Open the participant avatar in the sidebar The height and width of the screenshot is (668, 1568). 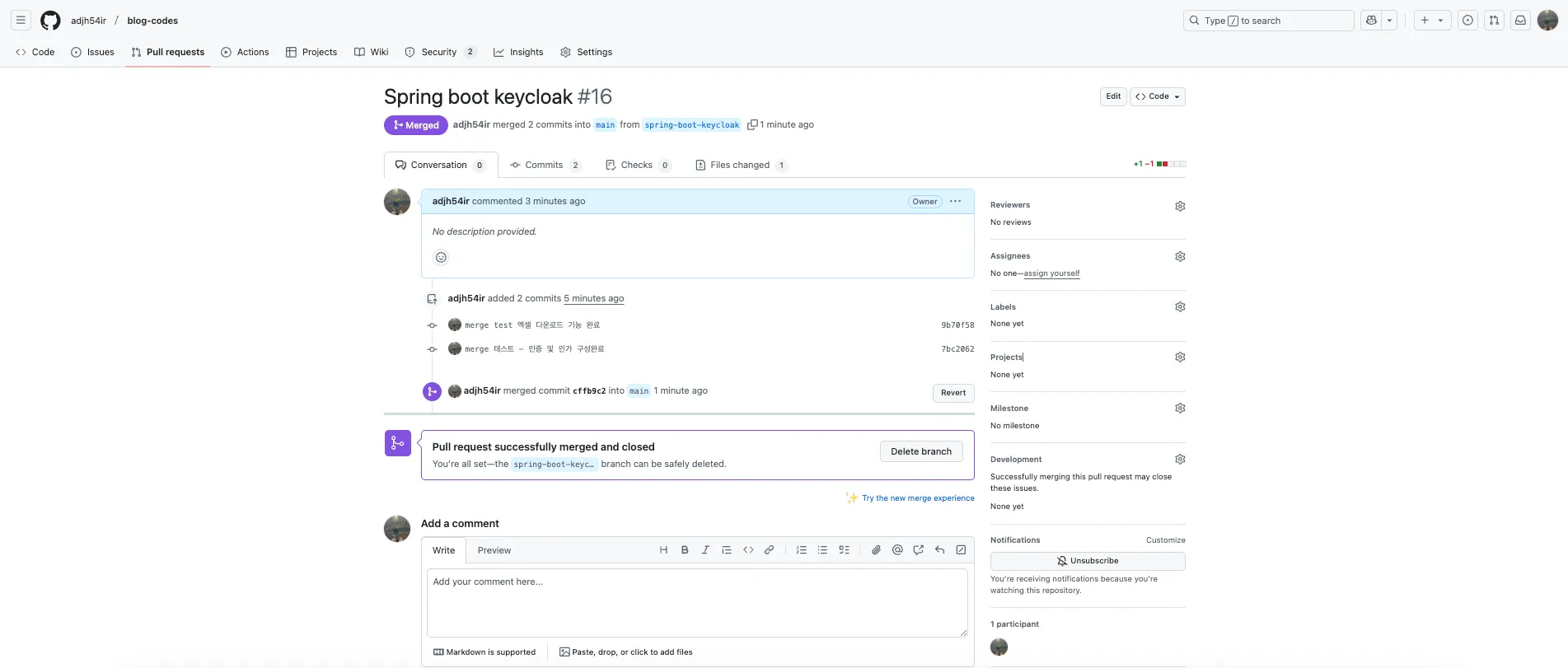point(999,647)
